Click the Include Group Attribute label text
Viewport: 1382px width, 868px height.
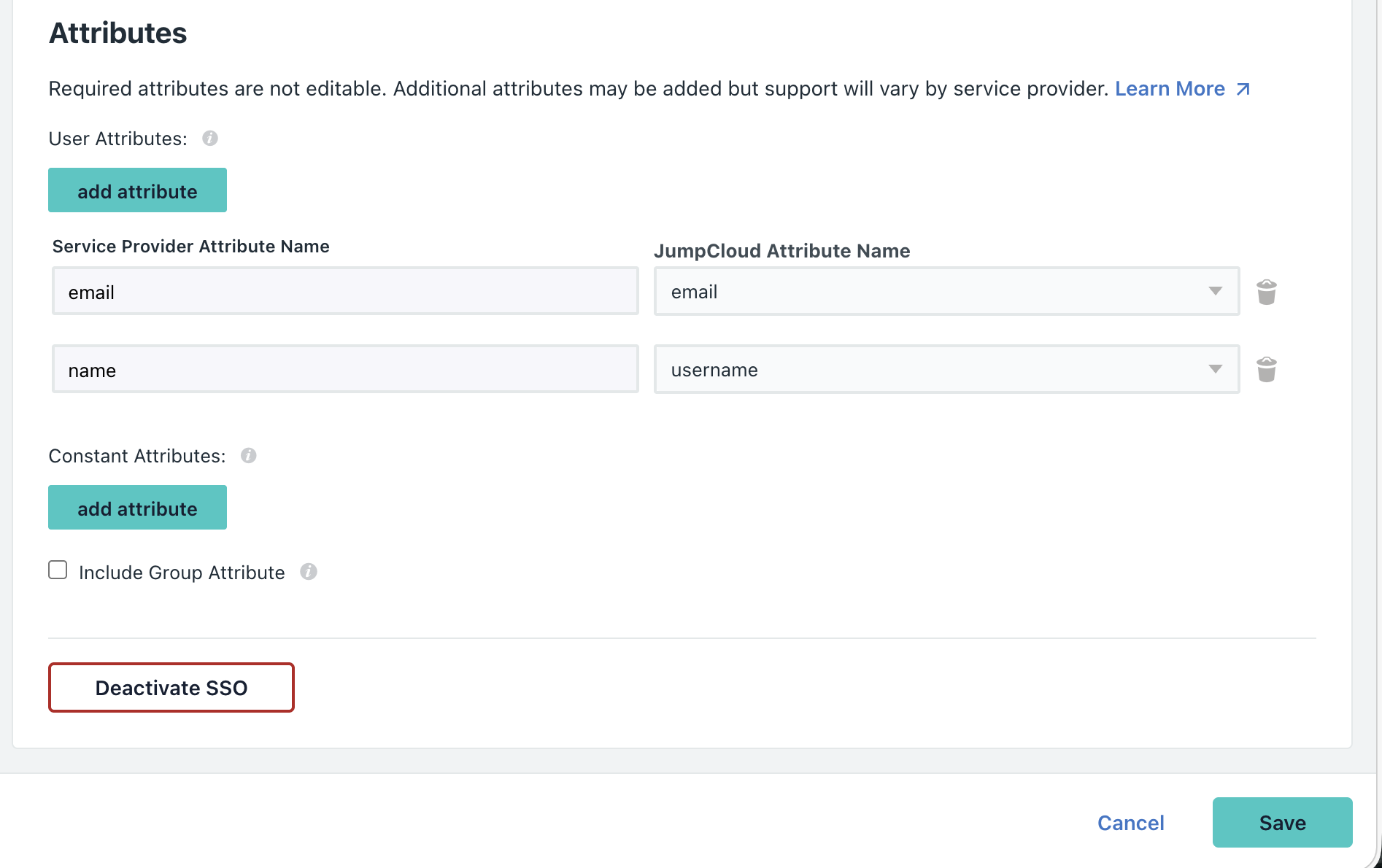[x=182, y=573]
